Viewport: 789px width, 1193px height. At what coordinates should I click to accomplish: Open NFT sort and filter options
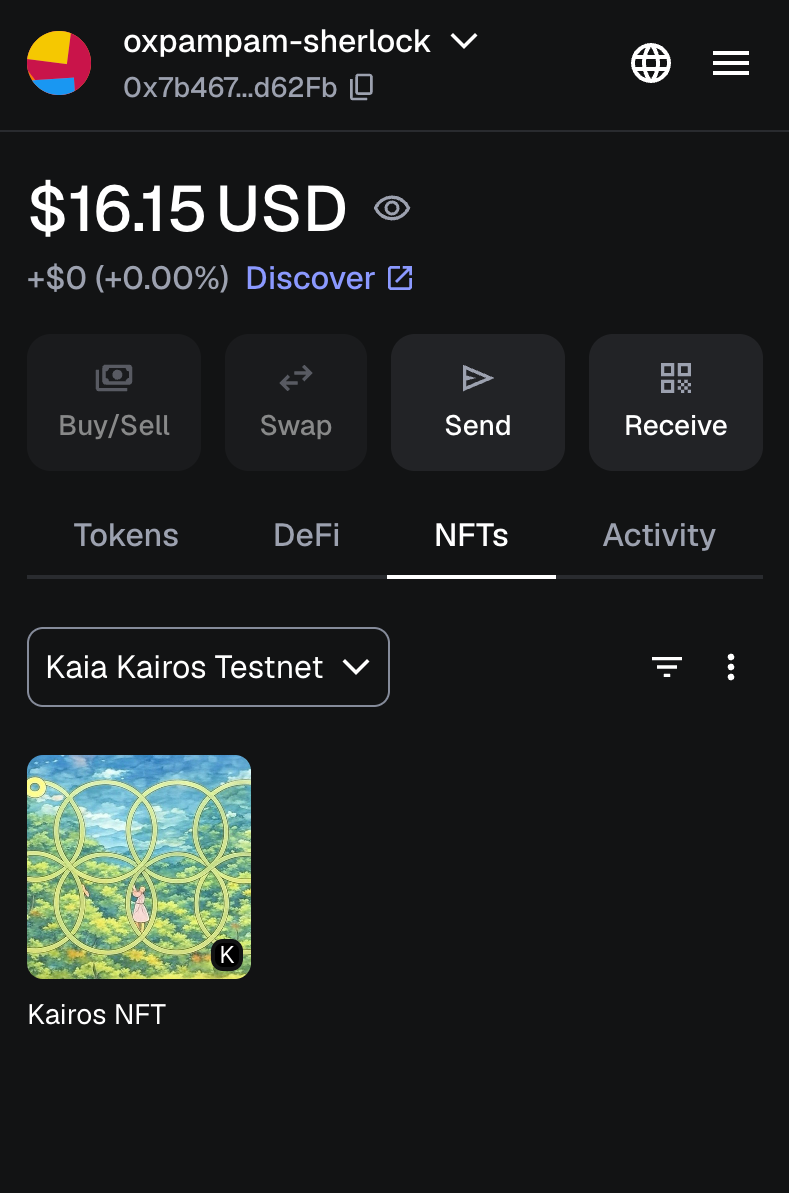pyautogui.click(x=667, y=667)
